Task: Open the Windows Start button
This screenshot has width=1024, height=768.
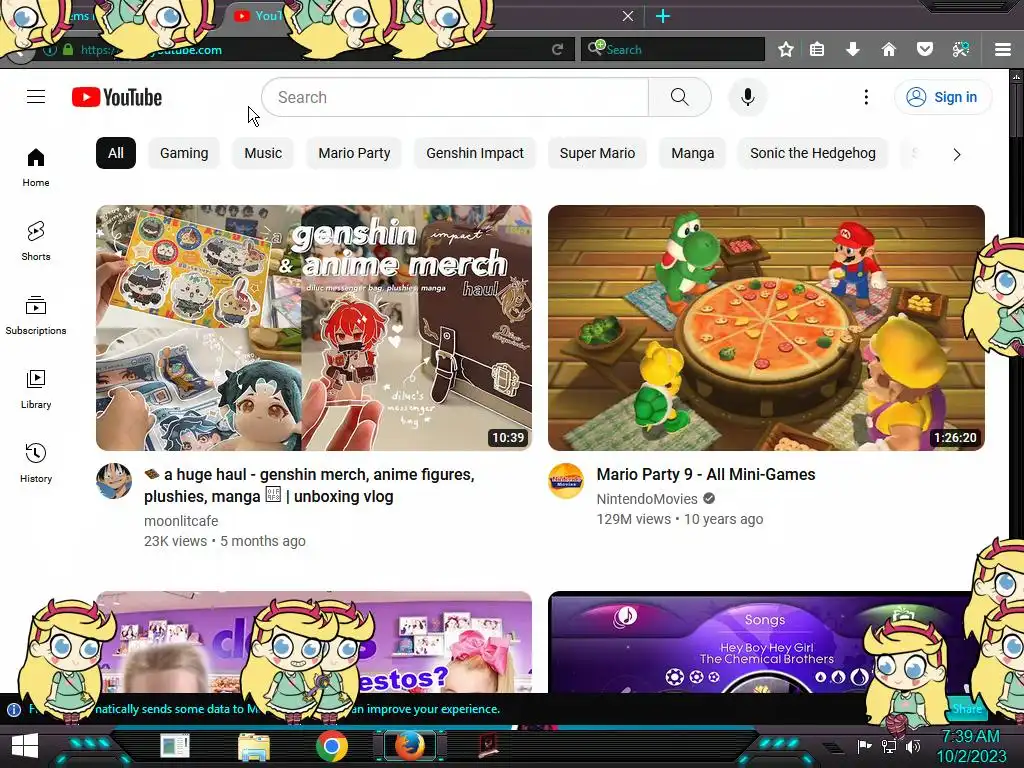Action: 25,746
